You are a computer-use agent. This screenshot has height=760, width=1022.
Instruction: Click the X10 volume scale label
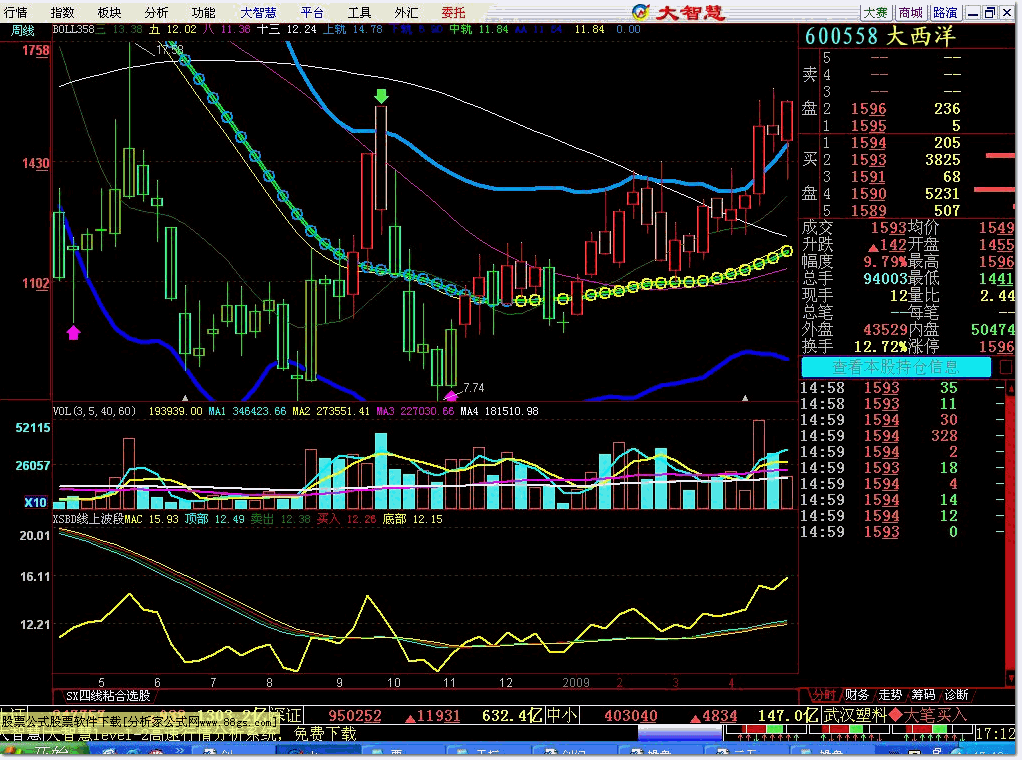pyautogui.click(x=35, y=503)
